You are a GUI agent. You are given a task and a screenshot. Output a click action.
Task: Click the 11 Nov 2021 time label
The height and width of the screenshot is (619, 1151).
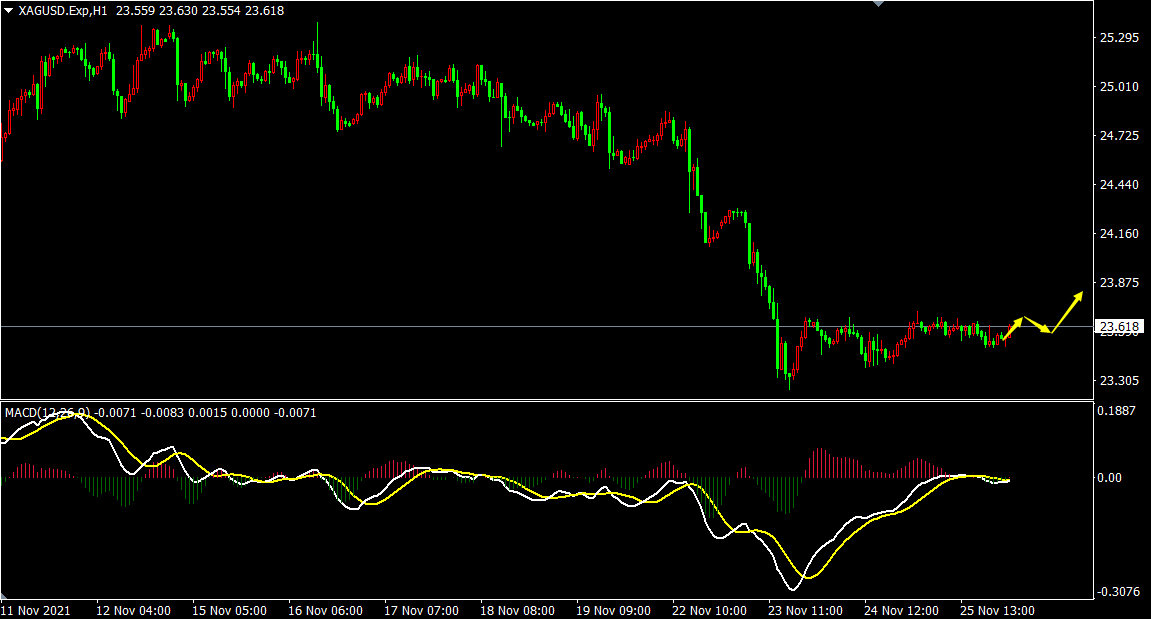tap(36, 610)
